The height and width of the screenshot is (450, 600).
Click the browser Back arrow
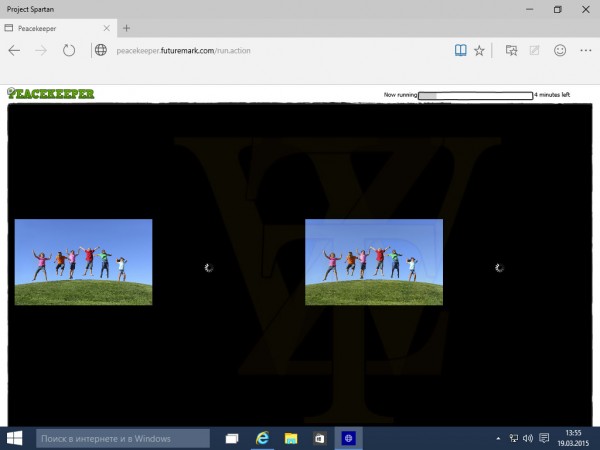tap(14, 50)
